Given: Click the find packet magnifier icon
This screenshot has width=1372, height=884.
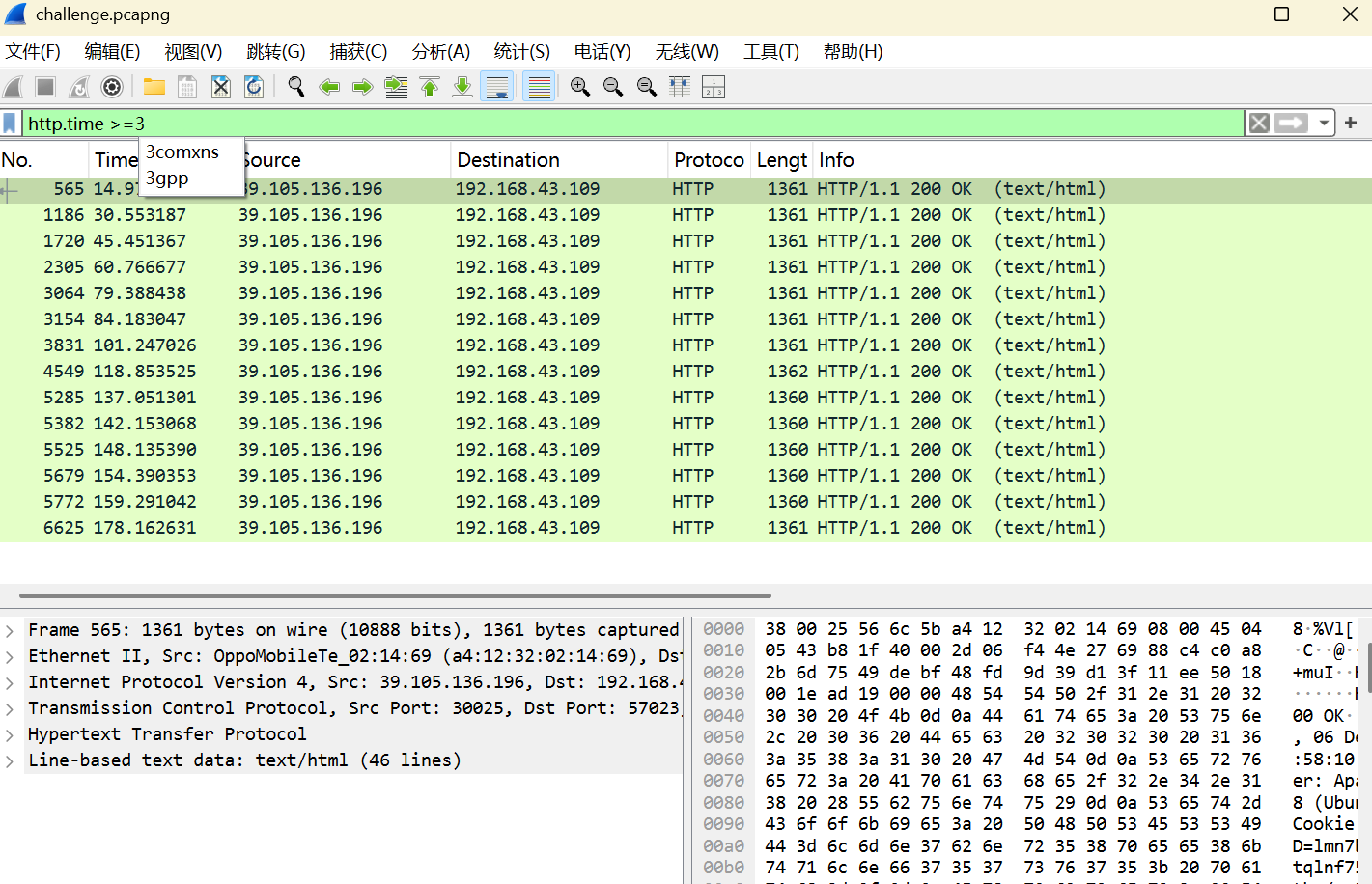Looking at the screenshot, I should tap(295, 87).
